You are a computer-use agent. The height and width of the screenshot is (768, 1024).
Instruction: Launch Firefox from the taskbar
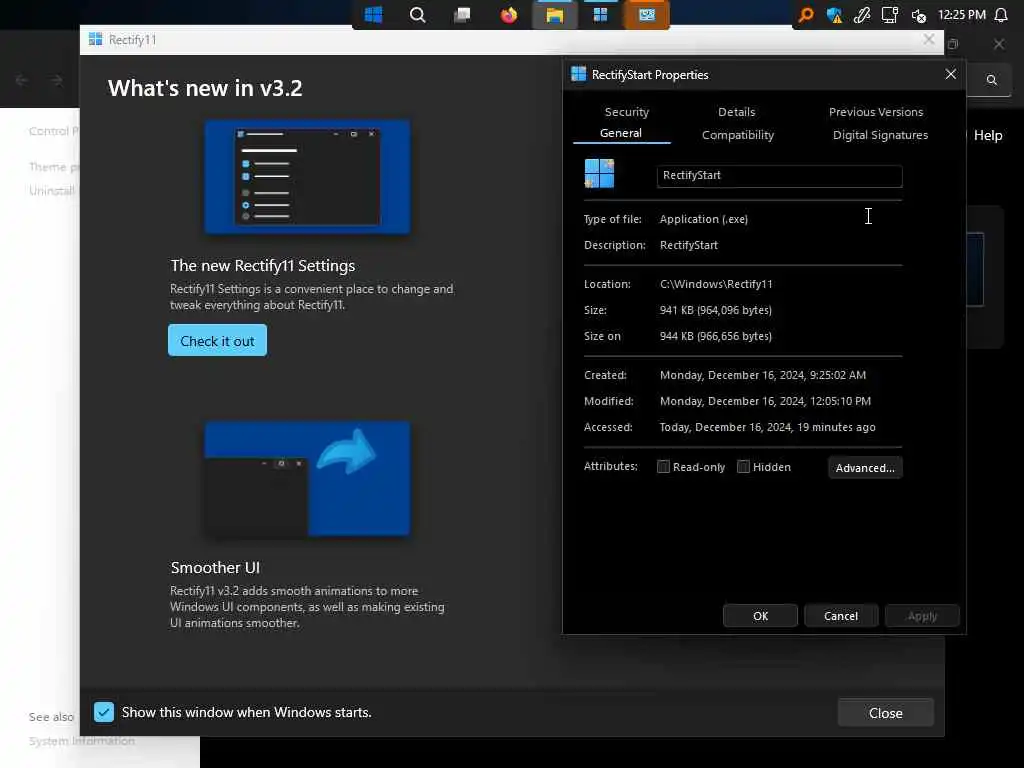pos(509,14)
